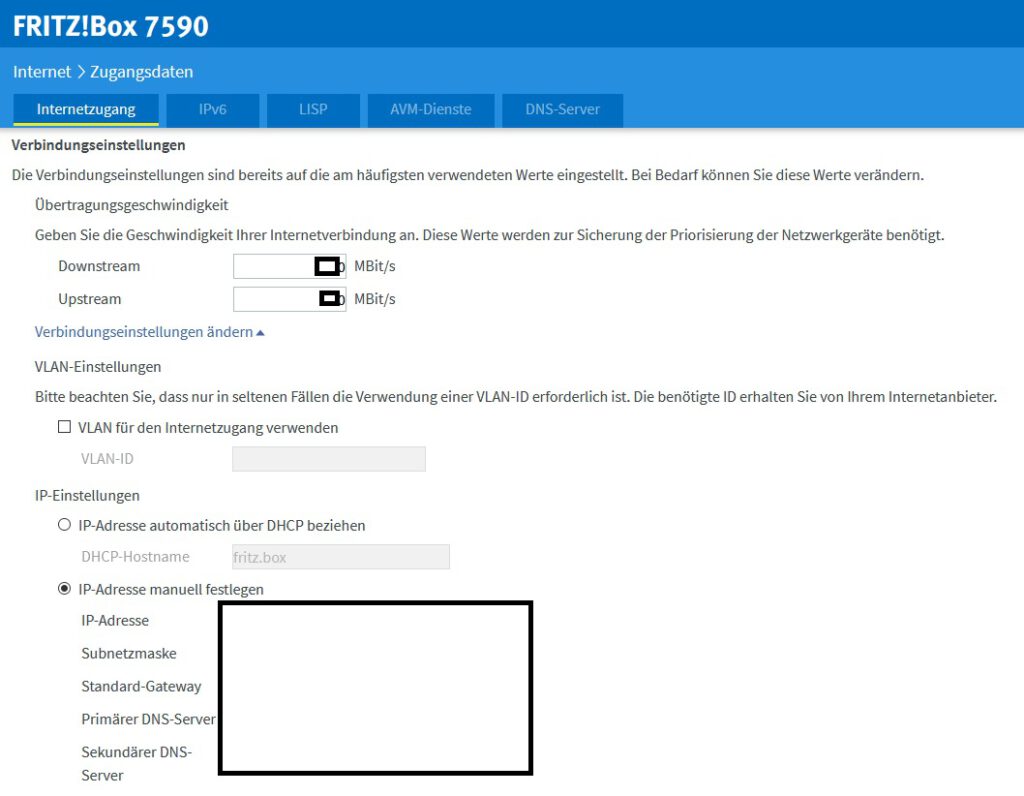
Task: Click the VLAN-ID input field
Action: [328, 459]
